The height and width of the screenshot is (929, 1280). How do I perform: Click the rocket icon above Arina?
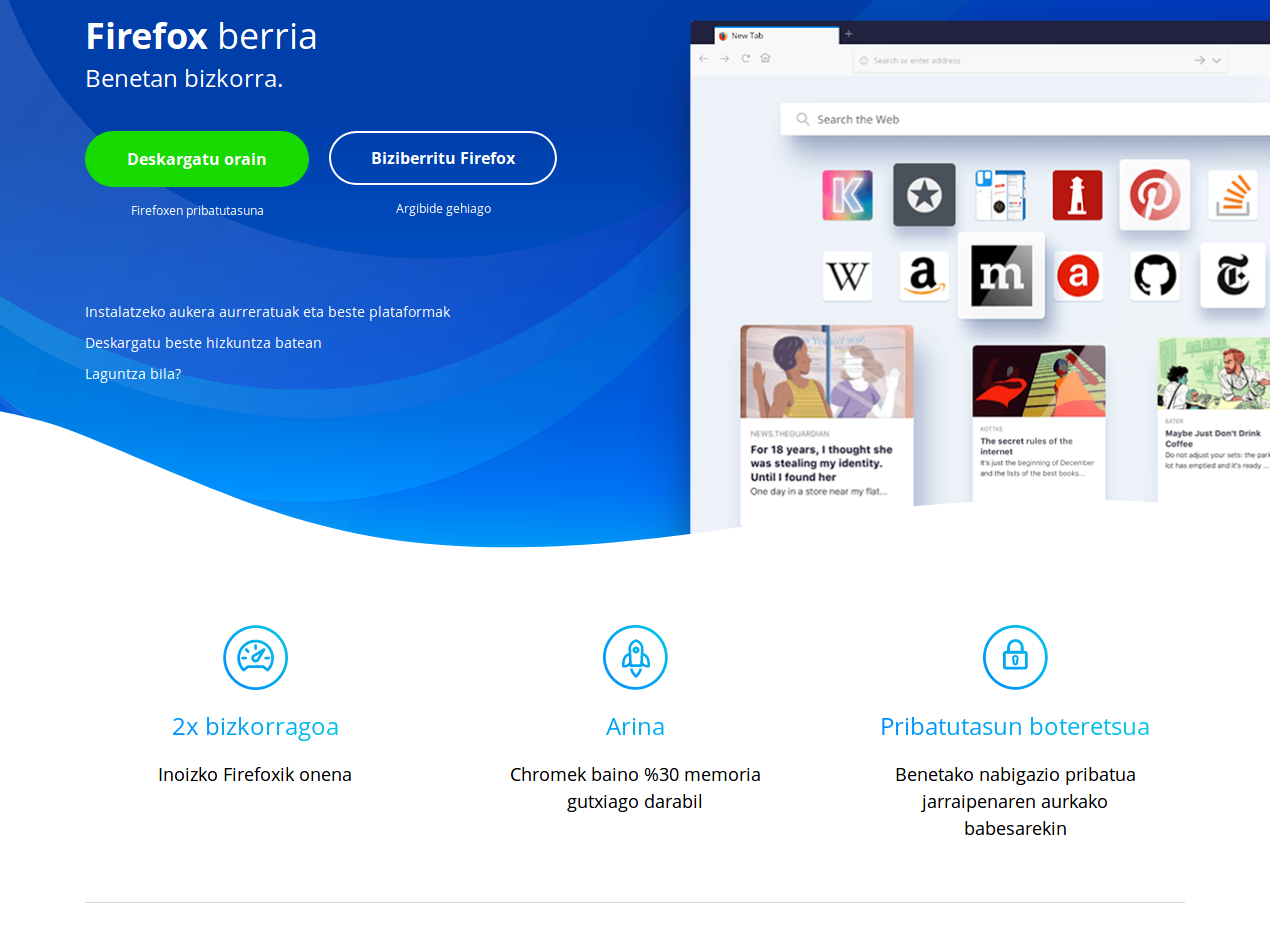[x=635, y=657]
